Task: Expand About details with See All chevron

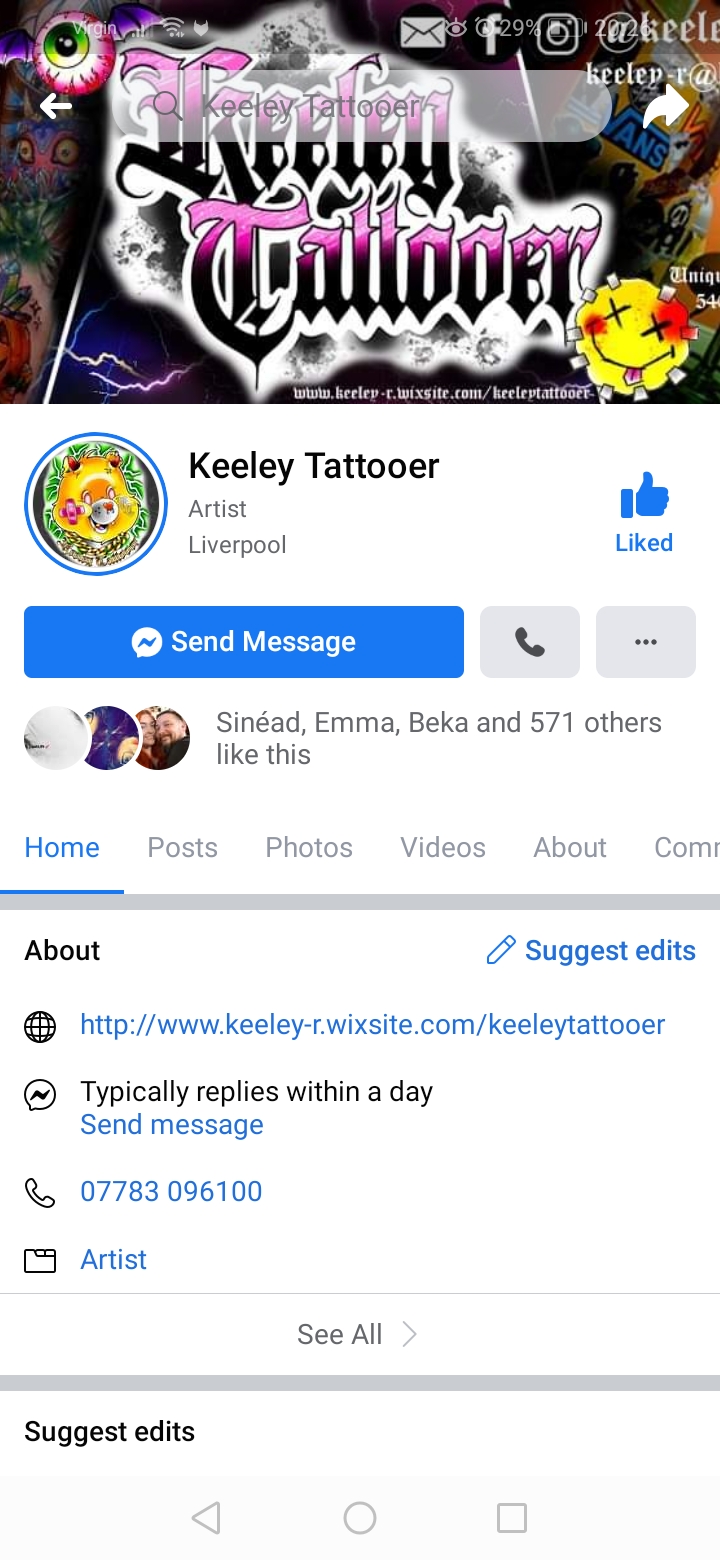Action: (408, 1334)
